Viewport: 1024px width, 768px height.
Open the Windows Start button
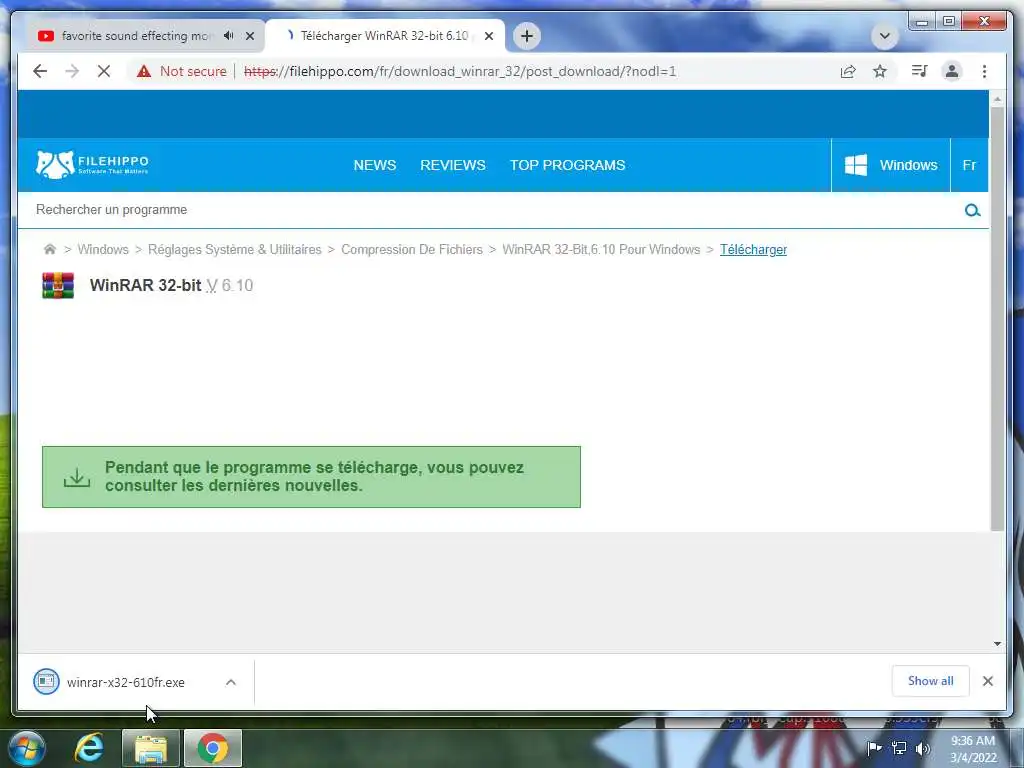pos(27,748)
